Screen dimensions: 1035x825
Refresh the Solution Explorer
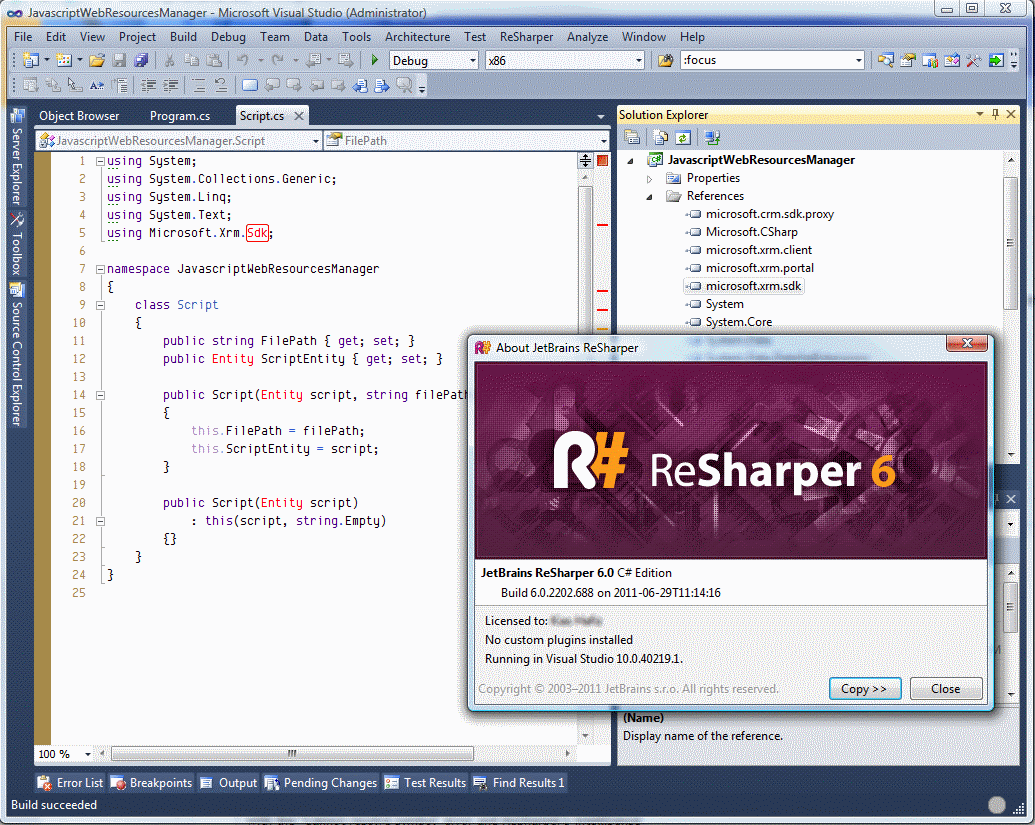pos(681,136)
